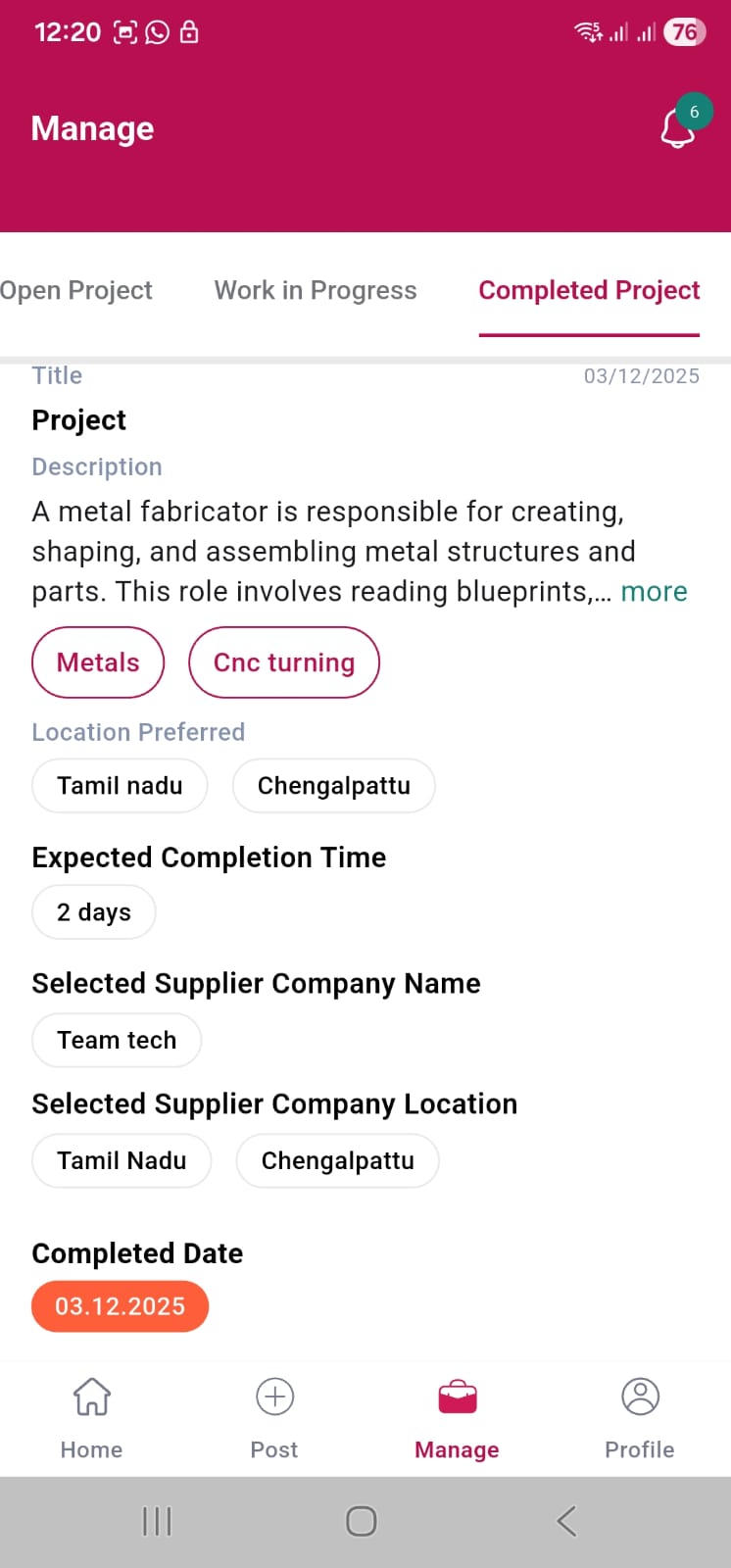Open the Profile icon
Image resolution: width=731 pixels, height=1568 pixels.
click(640, 1396)
